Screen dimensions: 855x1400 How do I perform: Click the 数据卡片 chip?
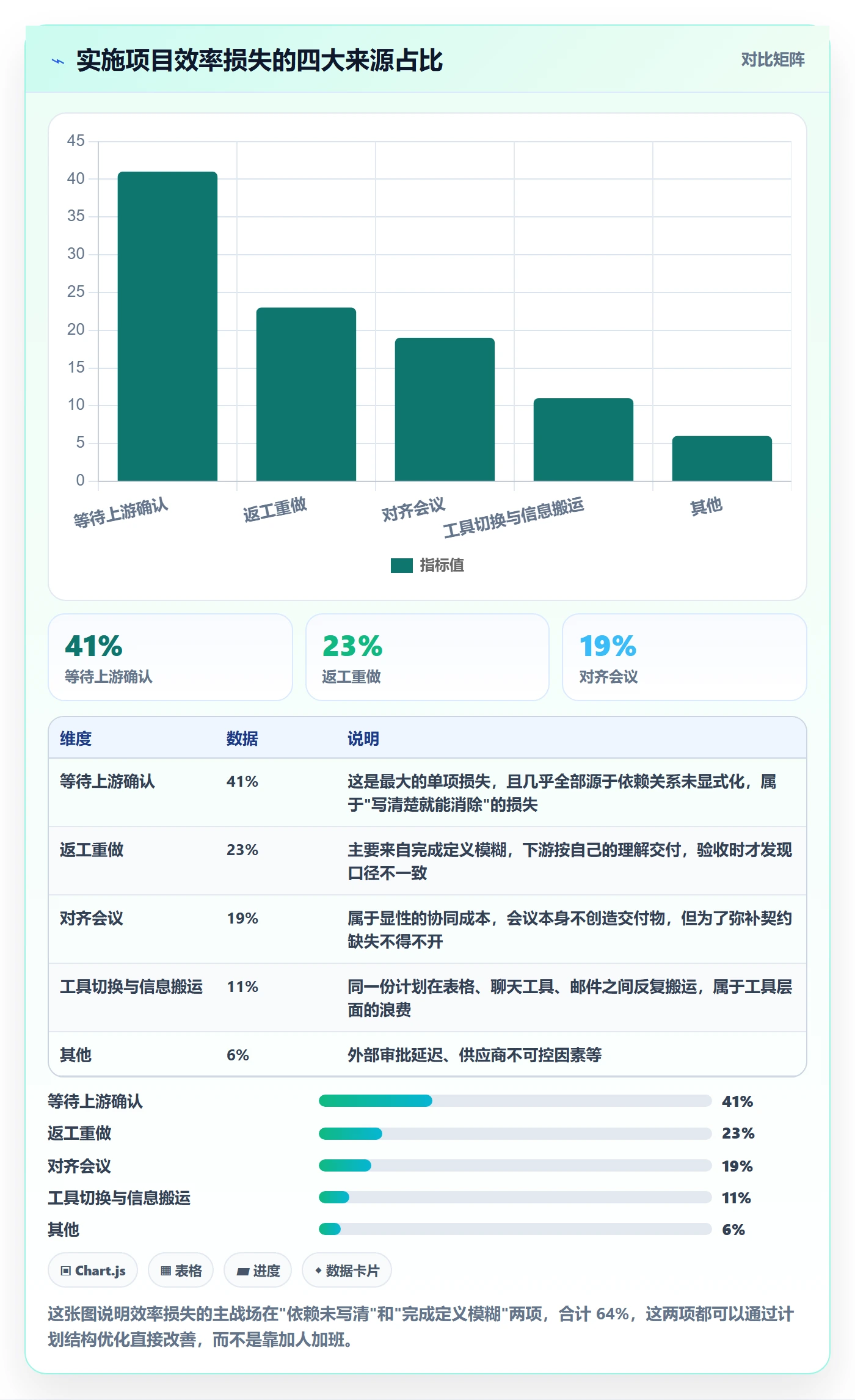[x=347, y=1271]
